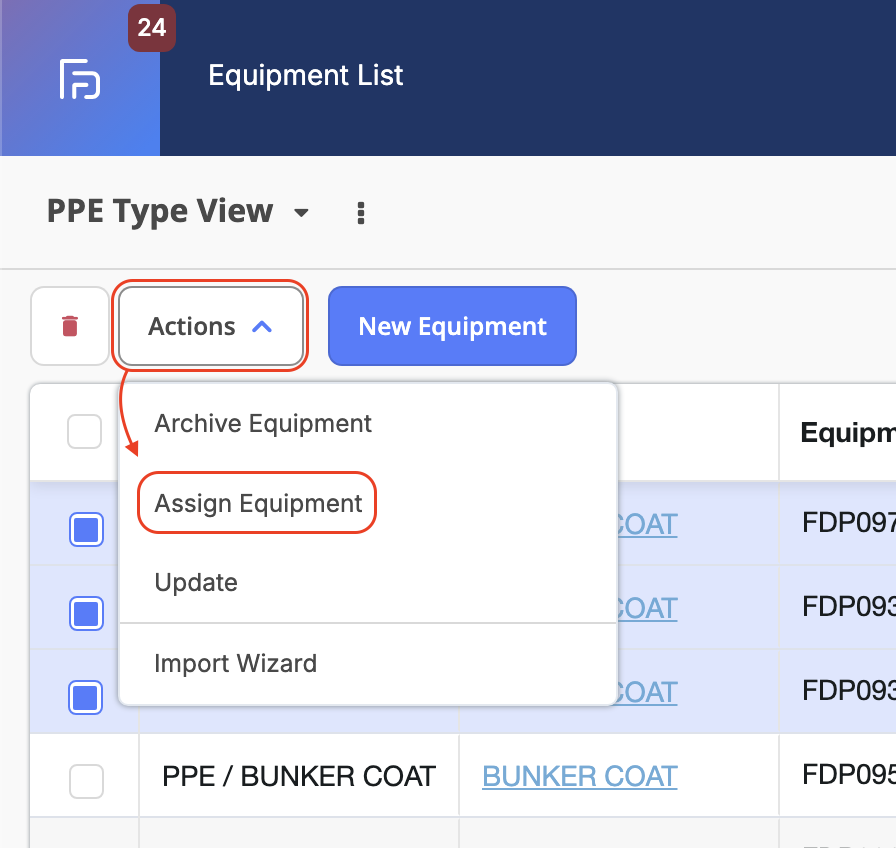Open the fully visible BUNKER COAT link
Image resolution: width=896 pixels, height=848 pixels.
pyautogui.click(x=579, y=776)
